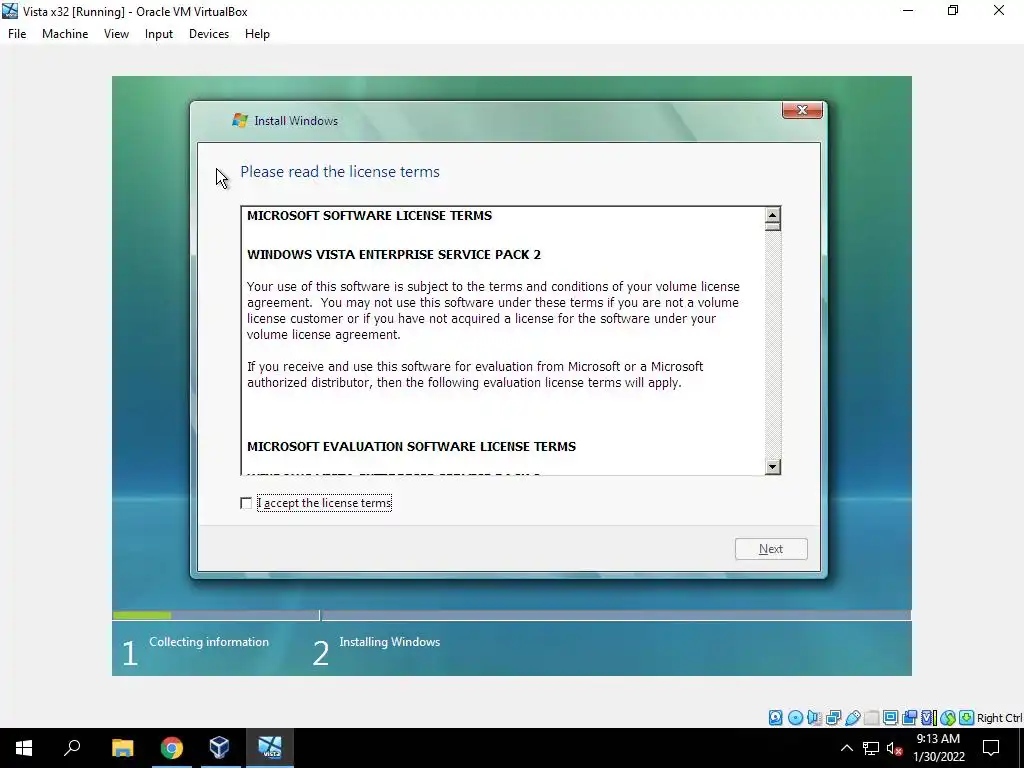Click the network tray icon
The image size is (1024, 768).
[x=871, y=748]
